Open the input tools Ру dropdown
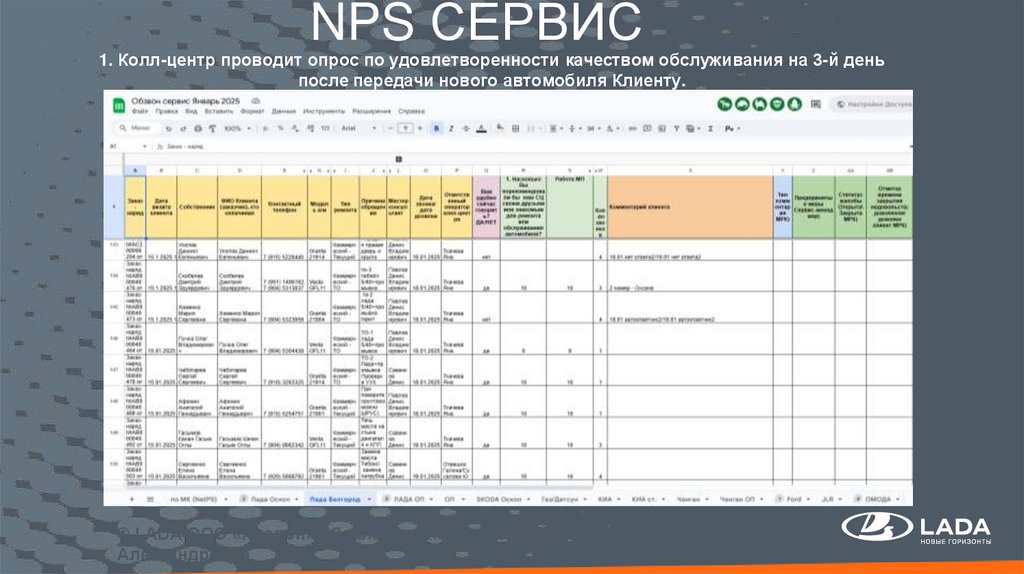 [x=732, y=129]
